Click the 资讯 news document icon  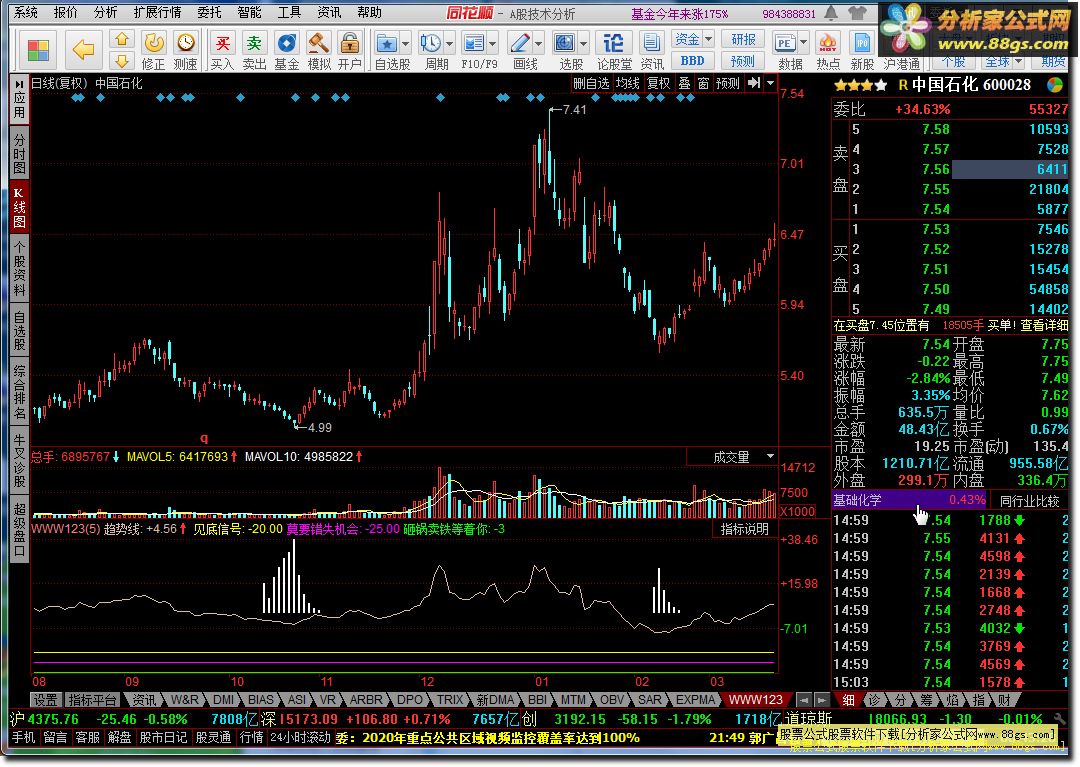pyautogui.click(x=651, y=44)
